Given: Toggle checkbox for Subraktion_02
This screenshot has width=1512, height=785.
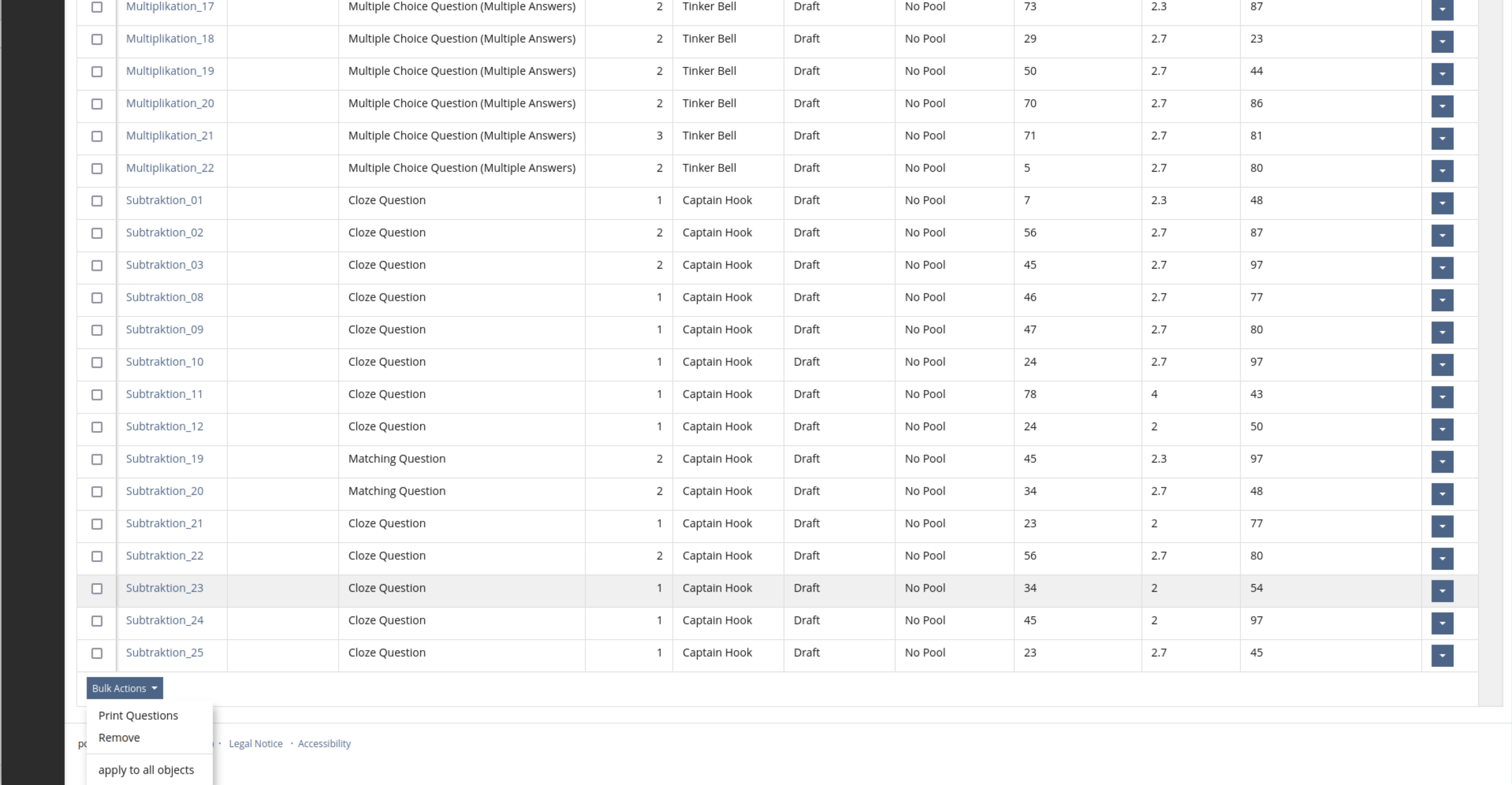Looking at the screenshot, I should click(x=96, y=233).
